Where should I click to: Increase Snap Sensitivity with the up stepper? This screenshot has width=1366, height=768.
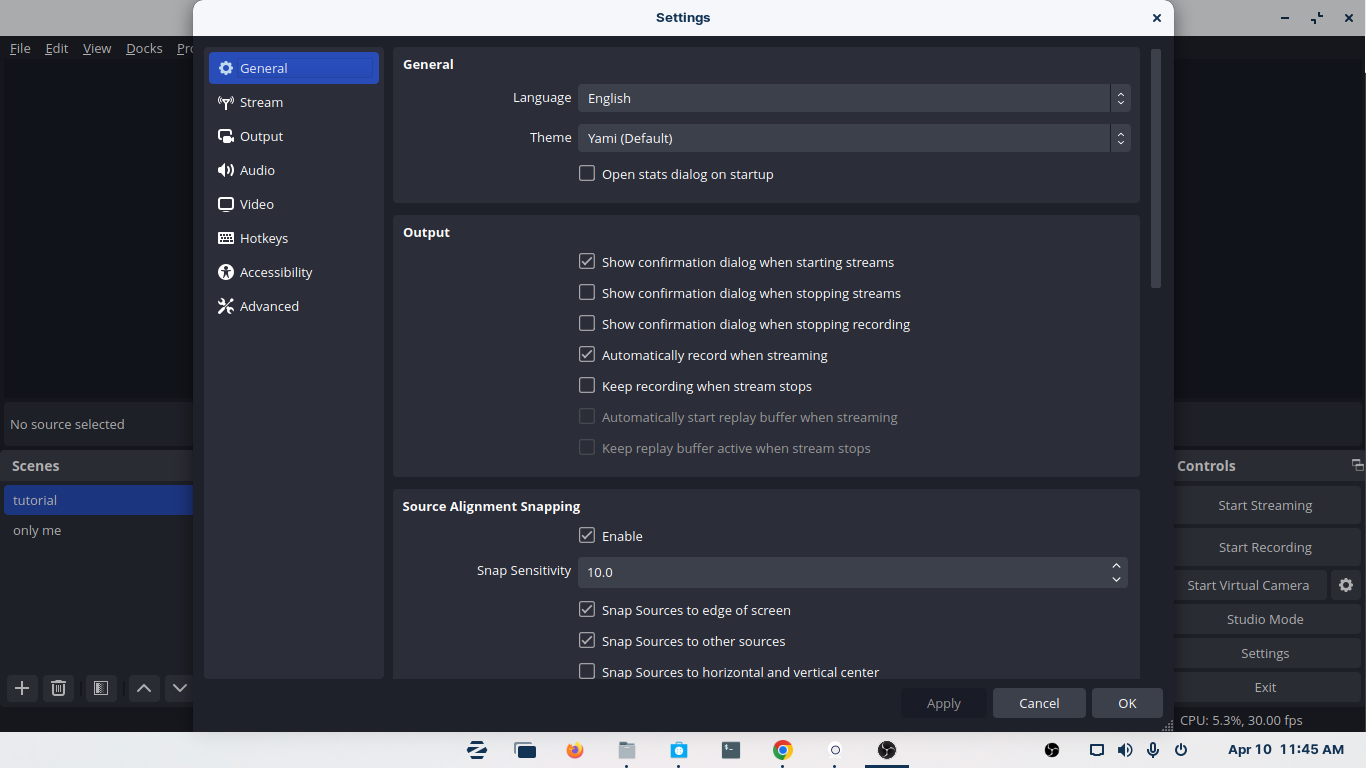[1117, 566]
